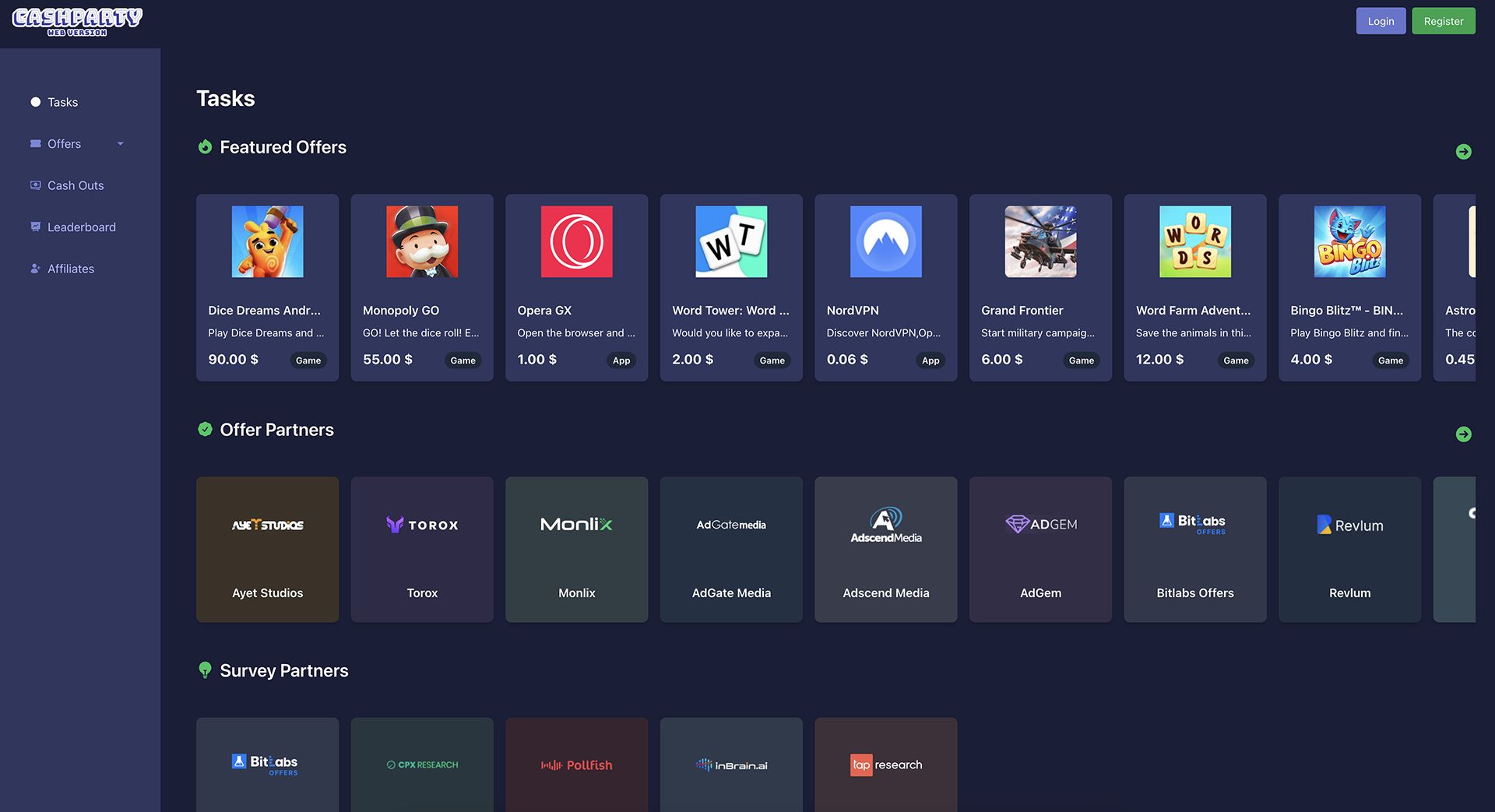The height and width of the screenshot is (812, 1495).
Task: Click the Revlum partner logo
Action: (1349, 525)
